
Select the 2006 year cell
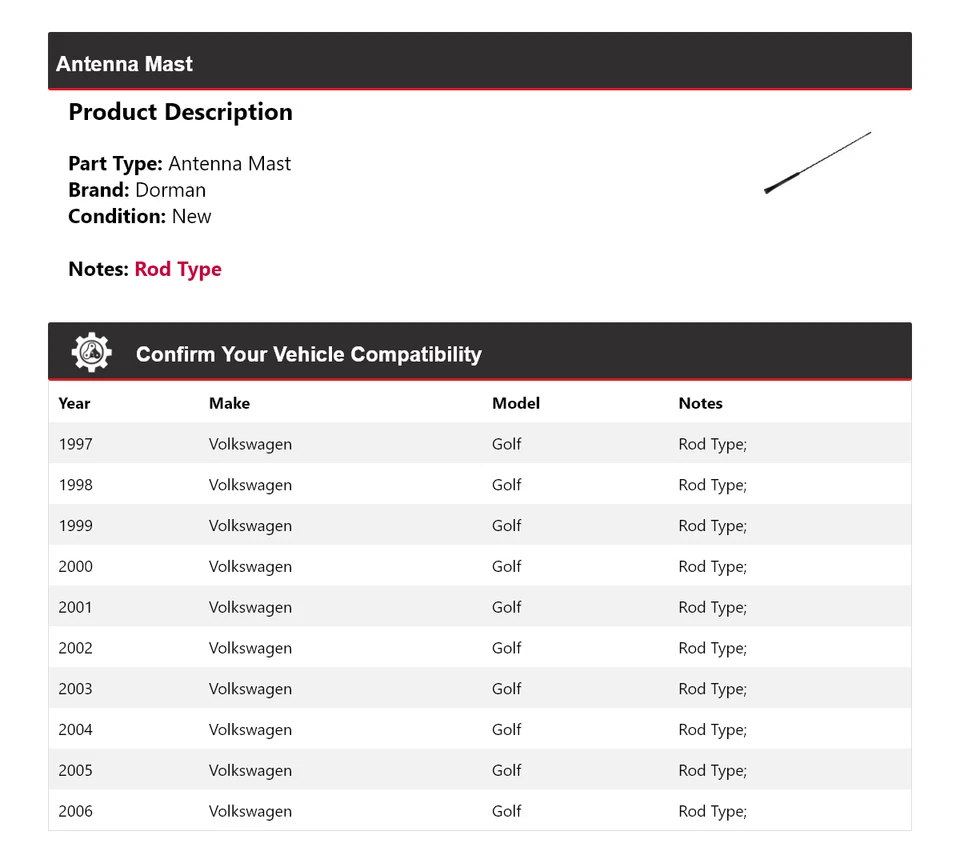click(75, 811)
